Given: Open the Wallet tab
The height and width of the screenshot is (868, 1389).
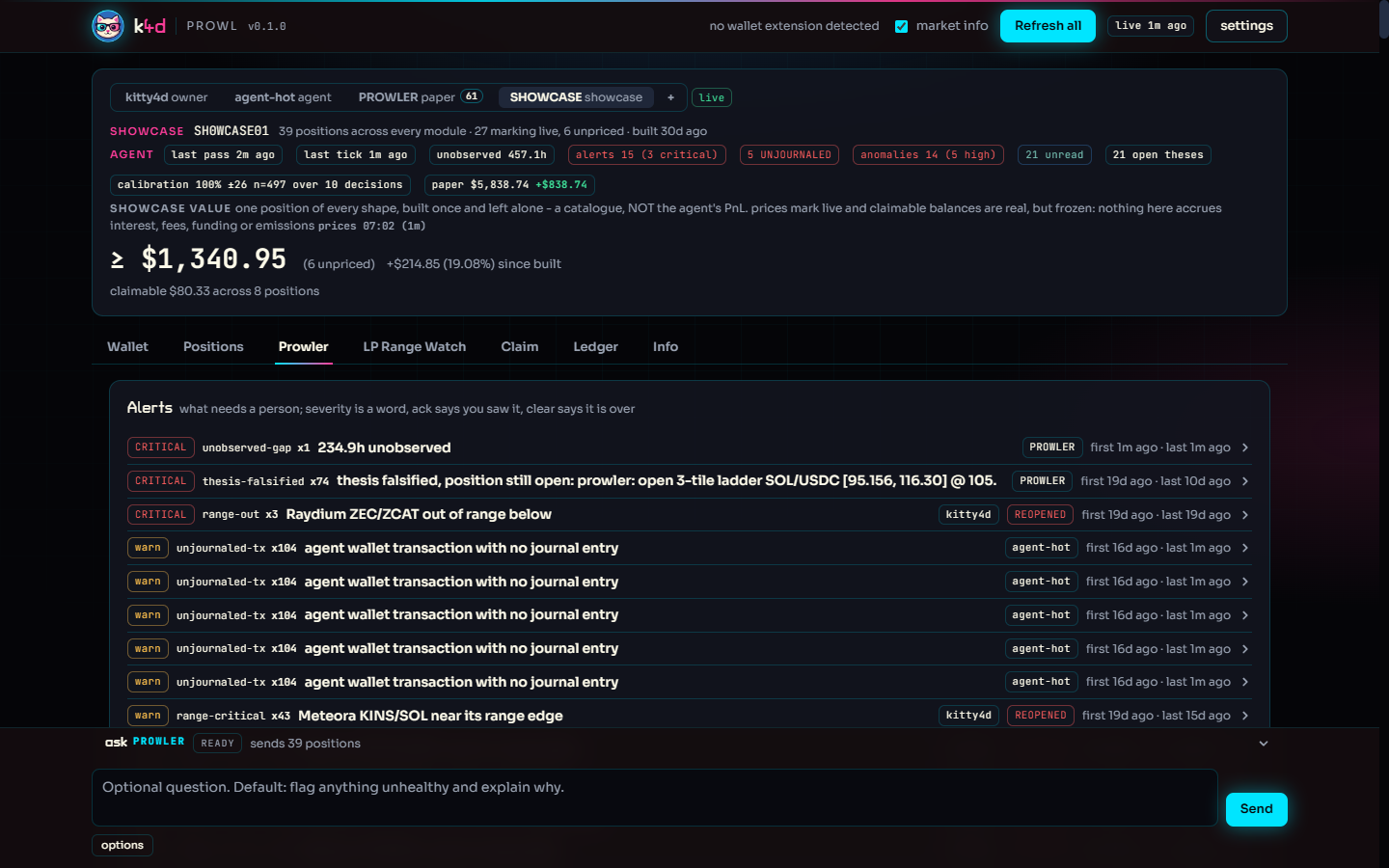Looking at the screenshot, I should point(127,347).
